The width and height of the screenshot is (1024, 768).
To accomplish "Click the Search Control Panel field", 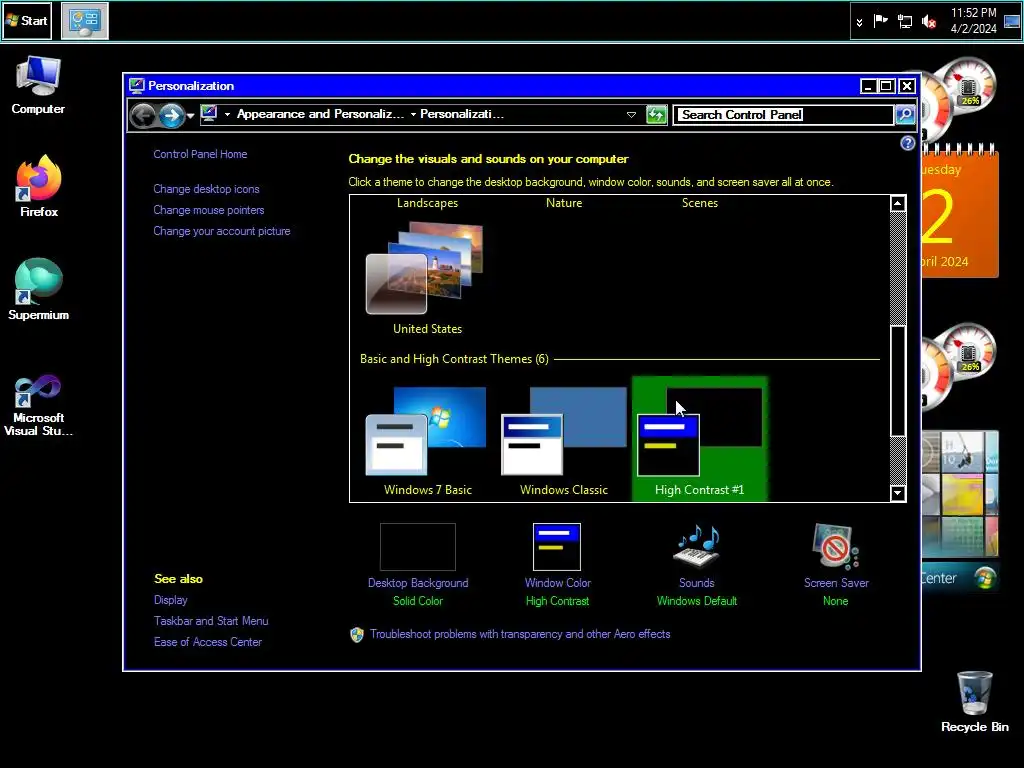I will (782, 115).
